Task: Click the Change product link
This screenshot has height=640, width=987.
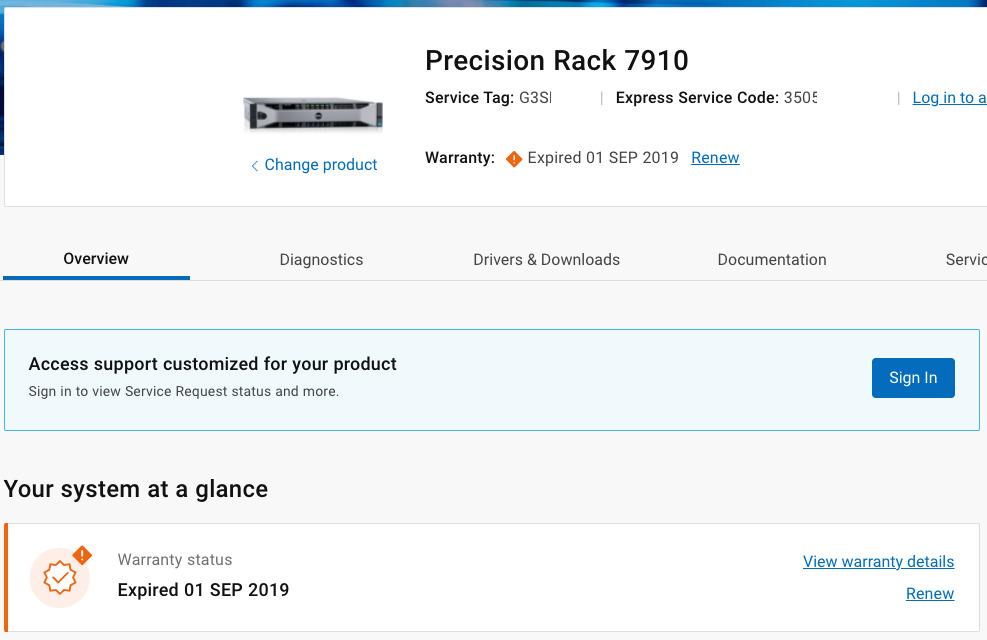Action: tap(320, 164)
